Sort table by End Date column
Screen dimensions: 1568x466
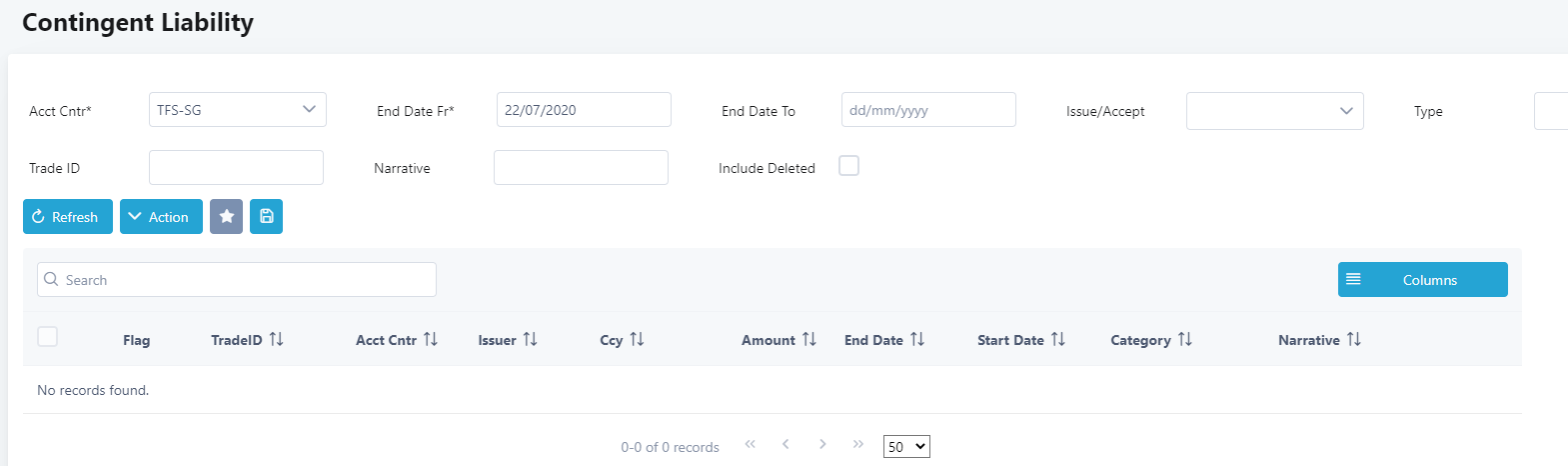[x=916, y=340]
